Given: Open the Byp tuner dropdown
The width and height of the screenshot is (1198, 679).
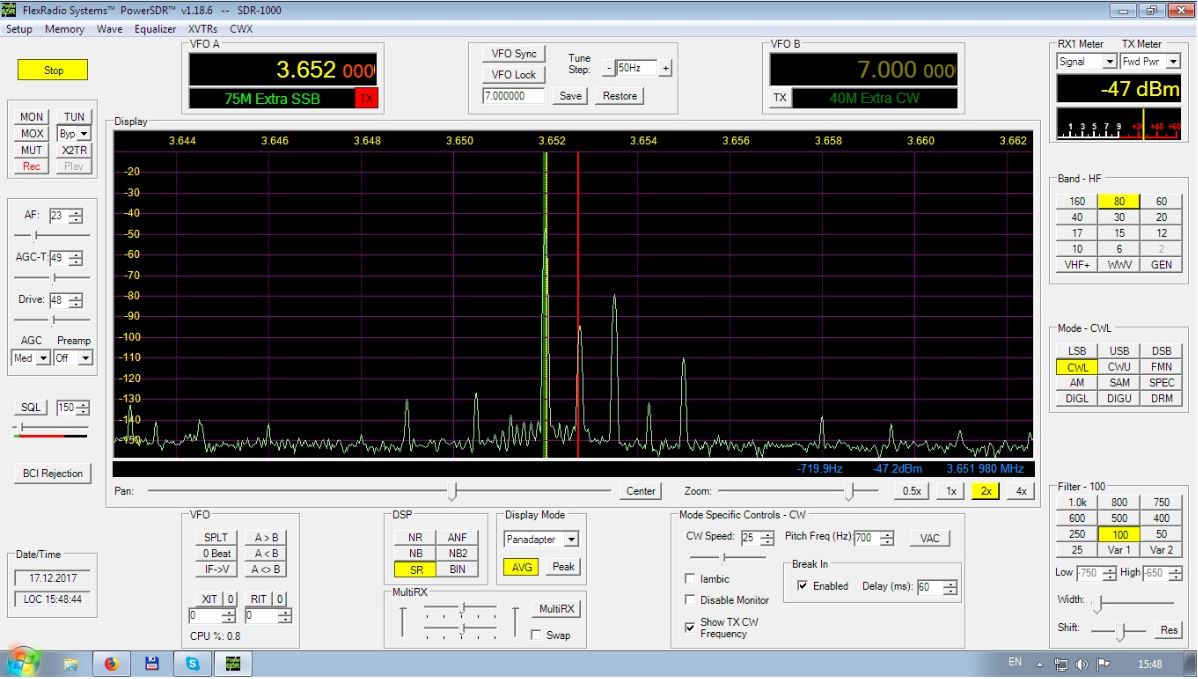Looking at the screenshot, I should 74,134.
